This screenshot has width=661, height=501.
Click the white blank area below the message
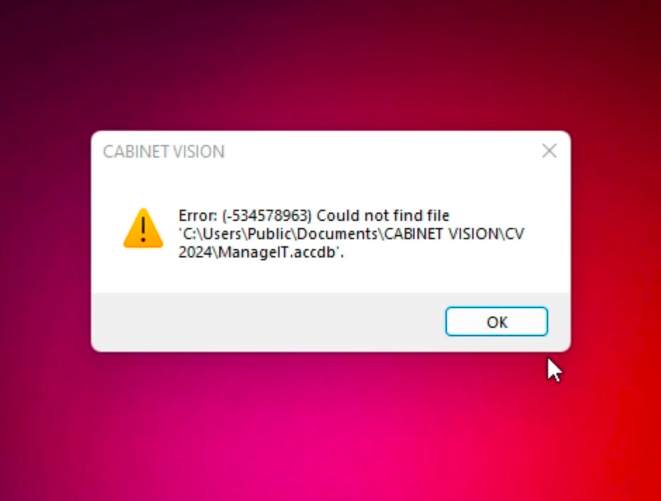coord(329,276)
